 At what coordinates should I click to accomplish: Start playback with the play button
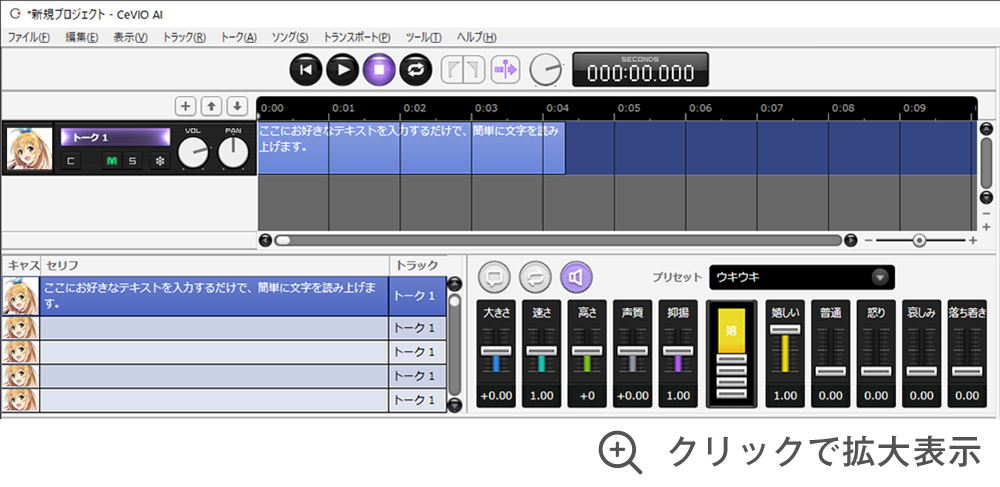point(342,69)
